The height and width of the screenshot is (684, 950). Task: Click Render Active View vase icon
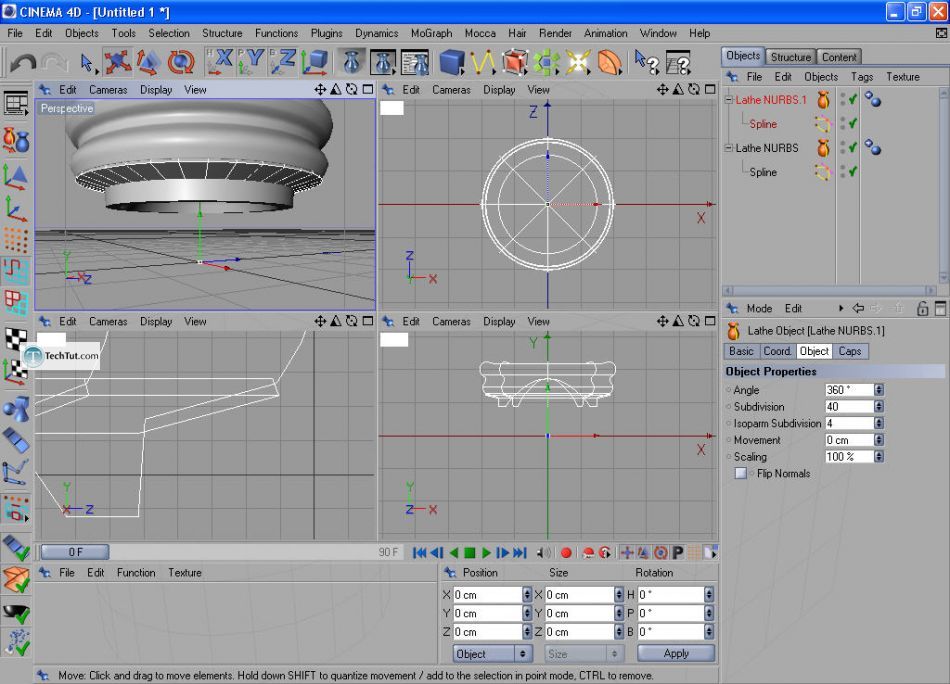click(352, 62)
